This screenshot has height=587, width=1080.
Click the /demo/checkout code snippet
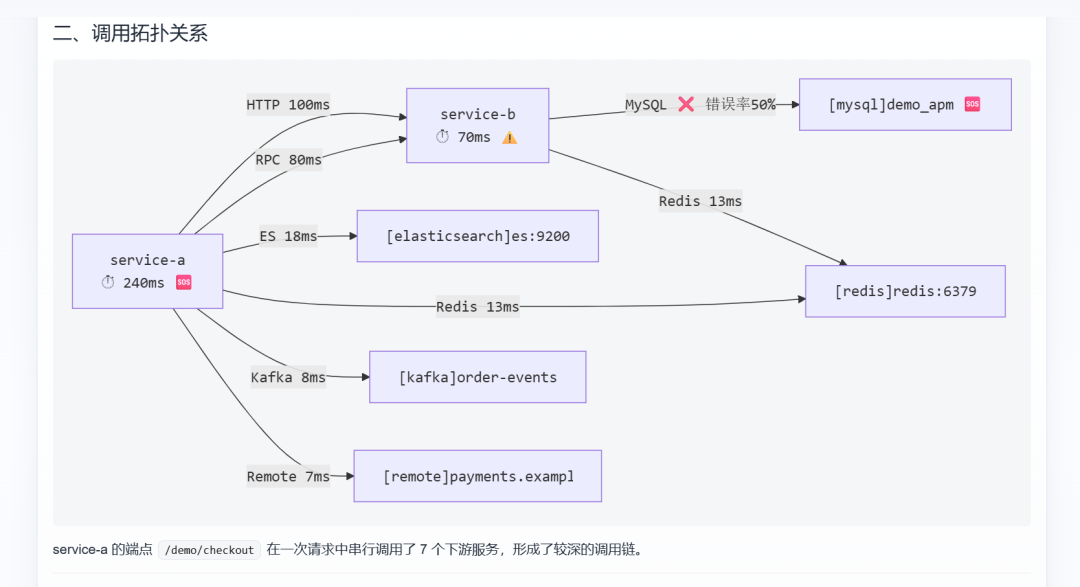(x=209, y=550)
